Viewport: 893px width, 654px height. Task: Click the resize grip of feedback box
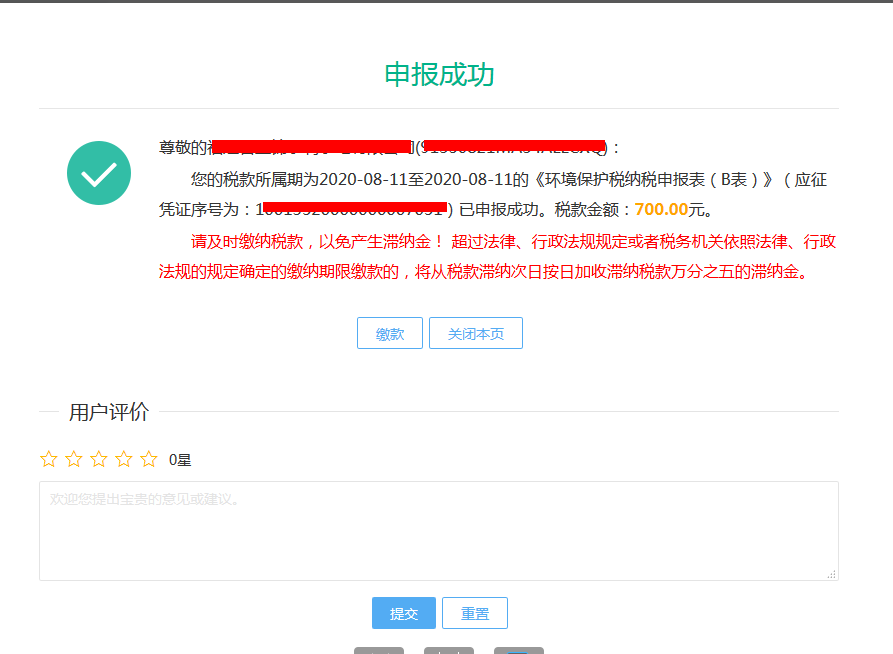[831, 574]
